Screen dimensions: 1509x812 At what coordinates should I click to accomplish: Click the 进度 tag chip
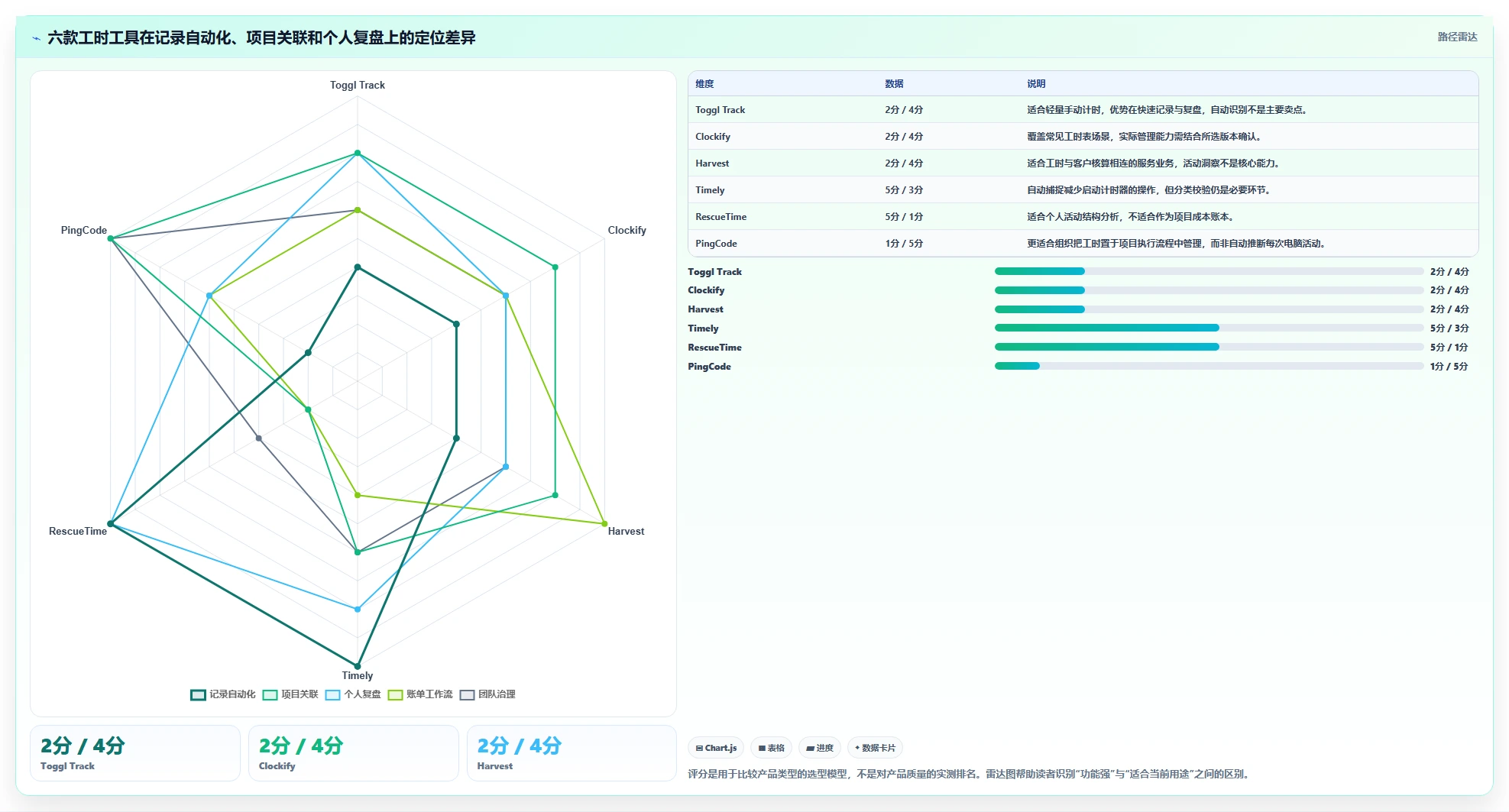(x=820, y=748)
